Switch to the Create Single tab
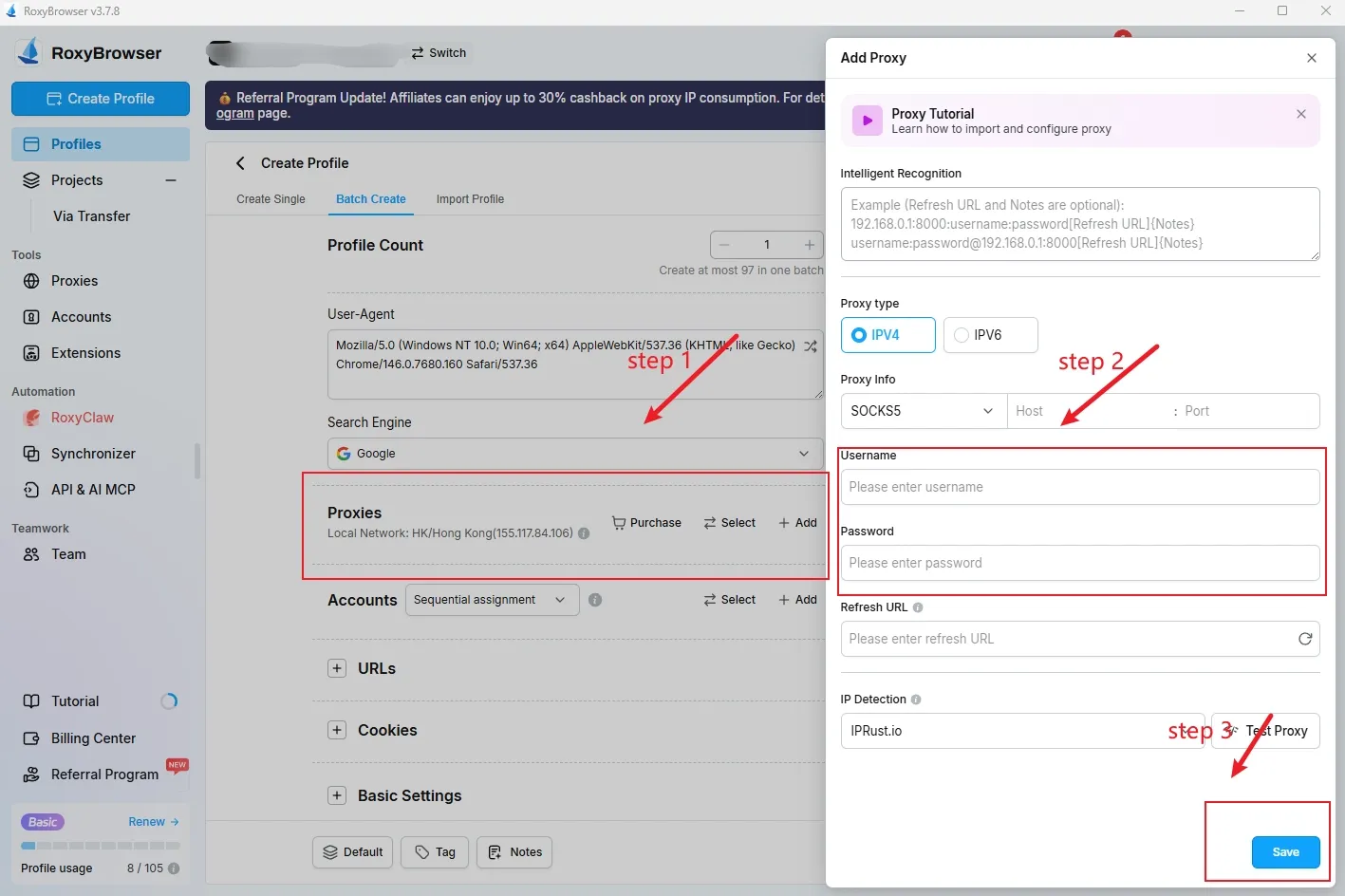The height and width of the screenshot is (896, 1345). pos(271,198)
